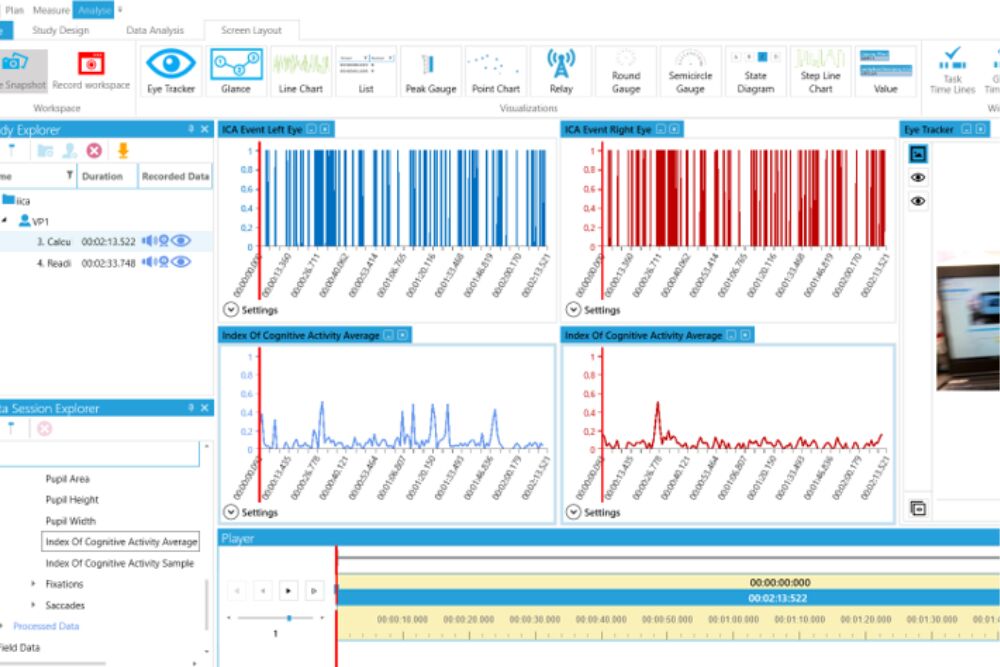Screen dimensions: 1000x667
Task: Pick the Semicircle Gauge visualization
Action: point(690,66)
